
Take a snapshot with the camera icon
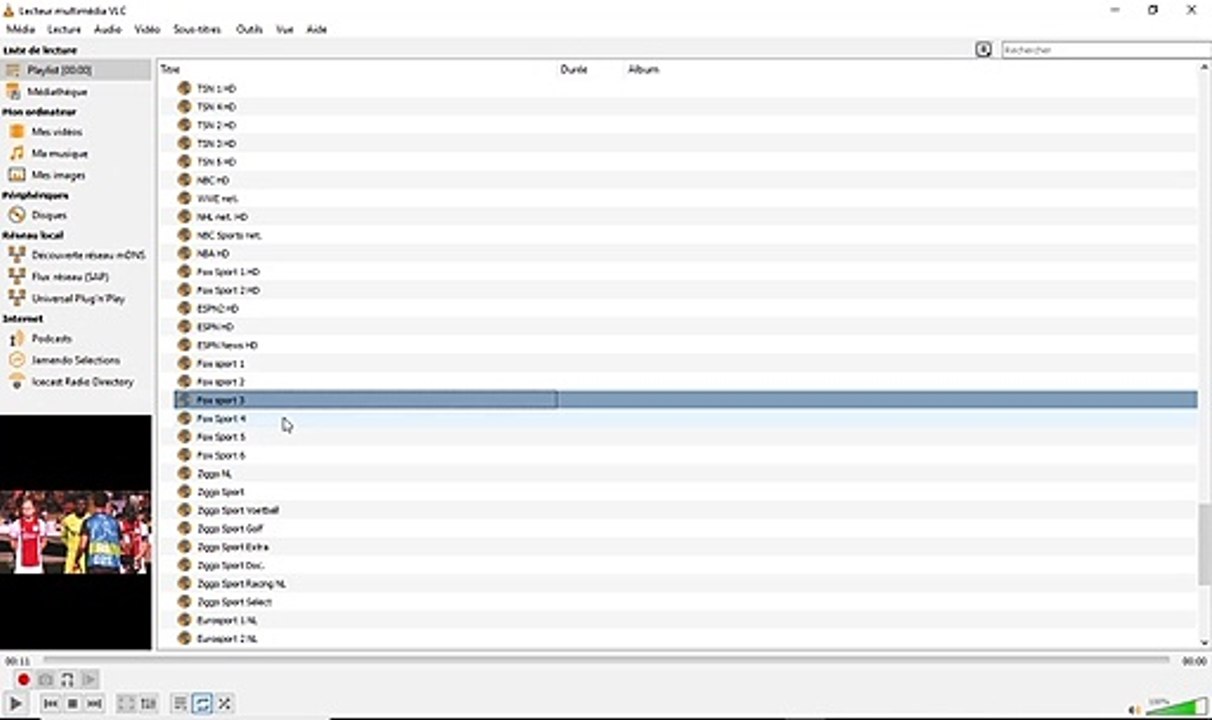[x=45, y=680]
